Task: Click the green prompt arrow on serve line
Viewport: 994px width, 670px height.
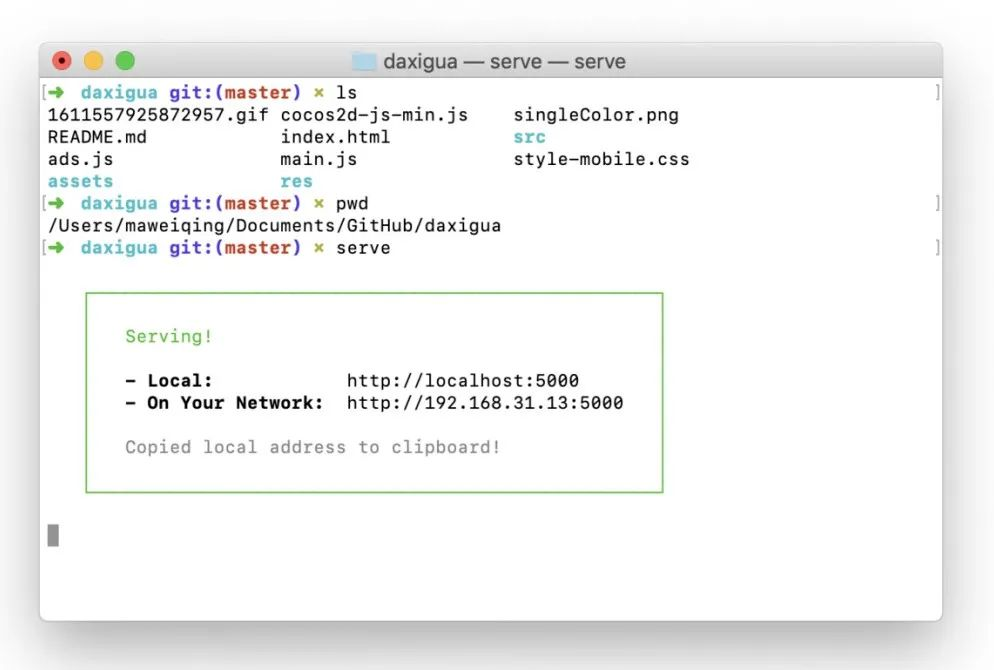Action: coord(56,248)
